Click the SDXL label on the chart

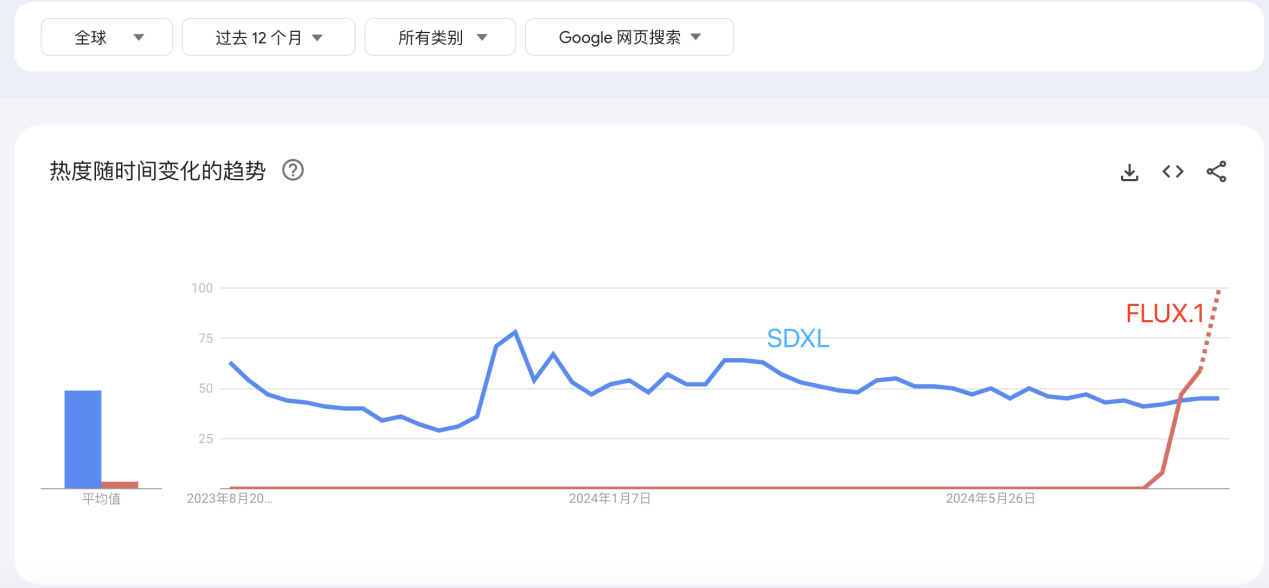click(796, 339)
